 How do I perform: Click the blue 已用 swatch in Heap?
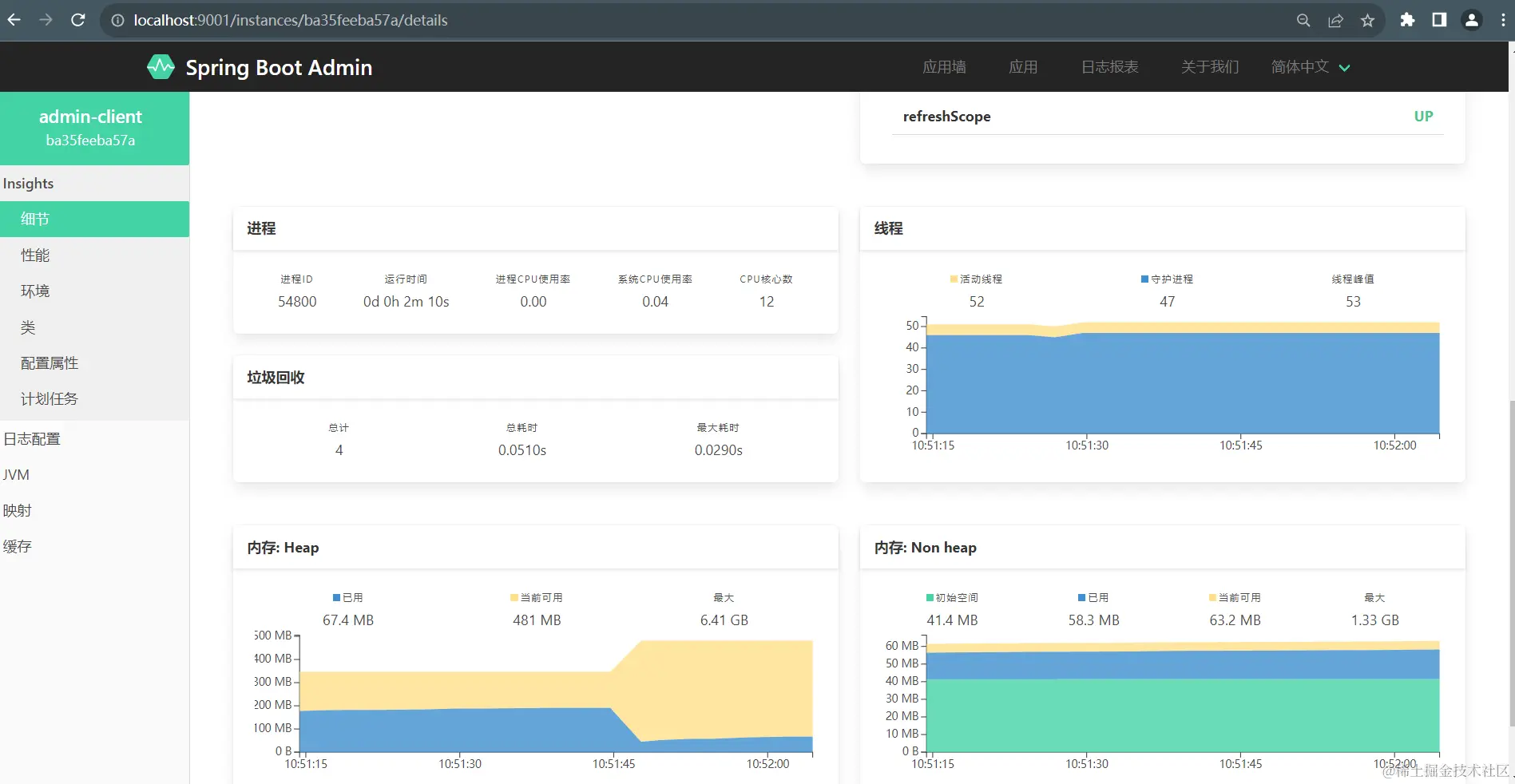click(337, 597)
